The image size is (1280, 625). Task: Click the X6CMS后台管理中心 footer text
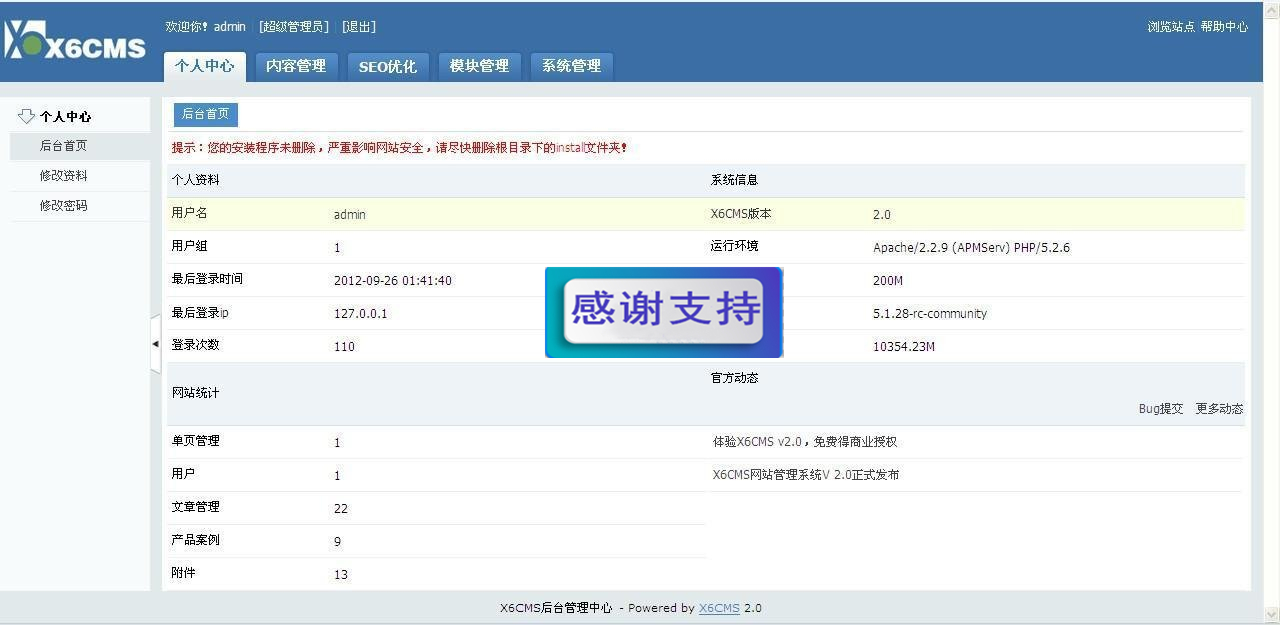[x=556, y=608]
